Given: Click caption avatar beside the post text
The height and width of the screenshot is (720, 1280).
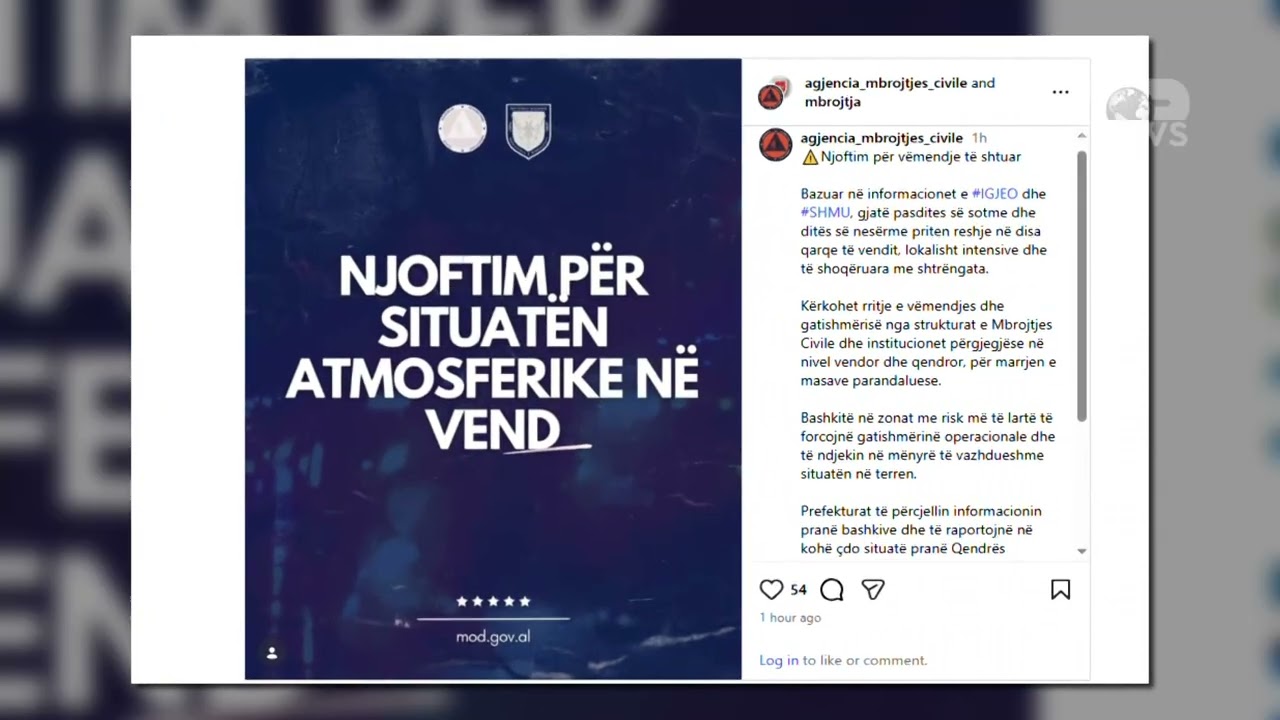Looking at the screenshot, I should pyautogui.click(x=775, y=146).
